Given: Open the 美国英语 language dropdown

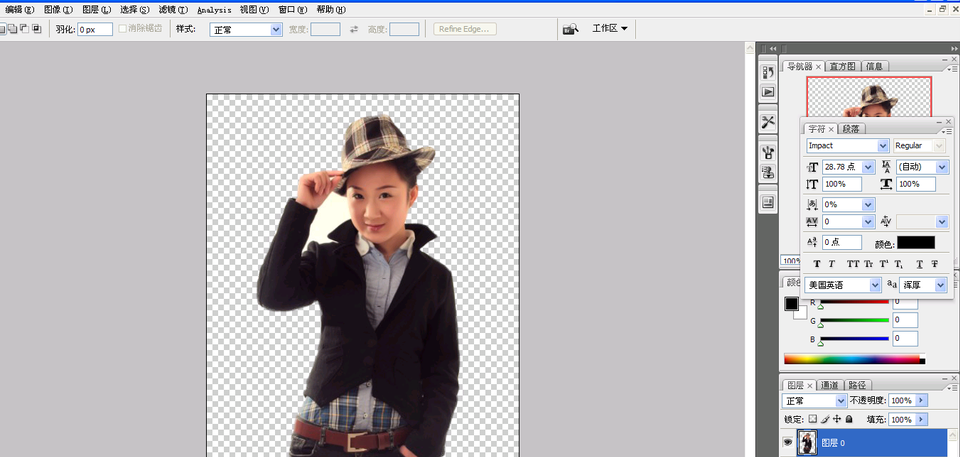Looking at the screenshot, I should (x=876, y=285).
